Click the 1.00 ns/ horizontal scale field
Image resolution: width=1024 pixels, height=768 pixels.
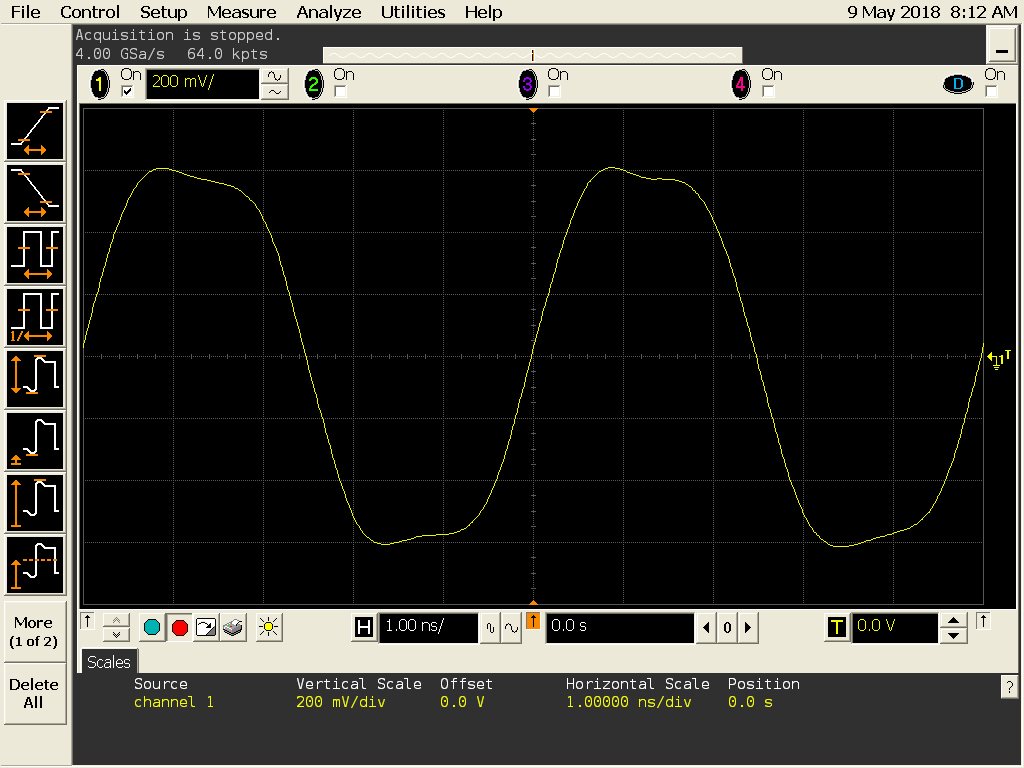[x=428, y=626]
